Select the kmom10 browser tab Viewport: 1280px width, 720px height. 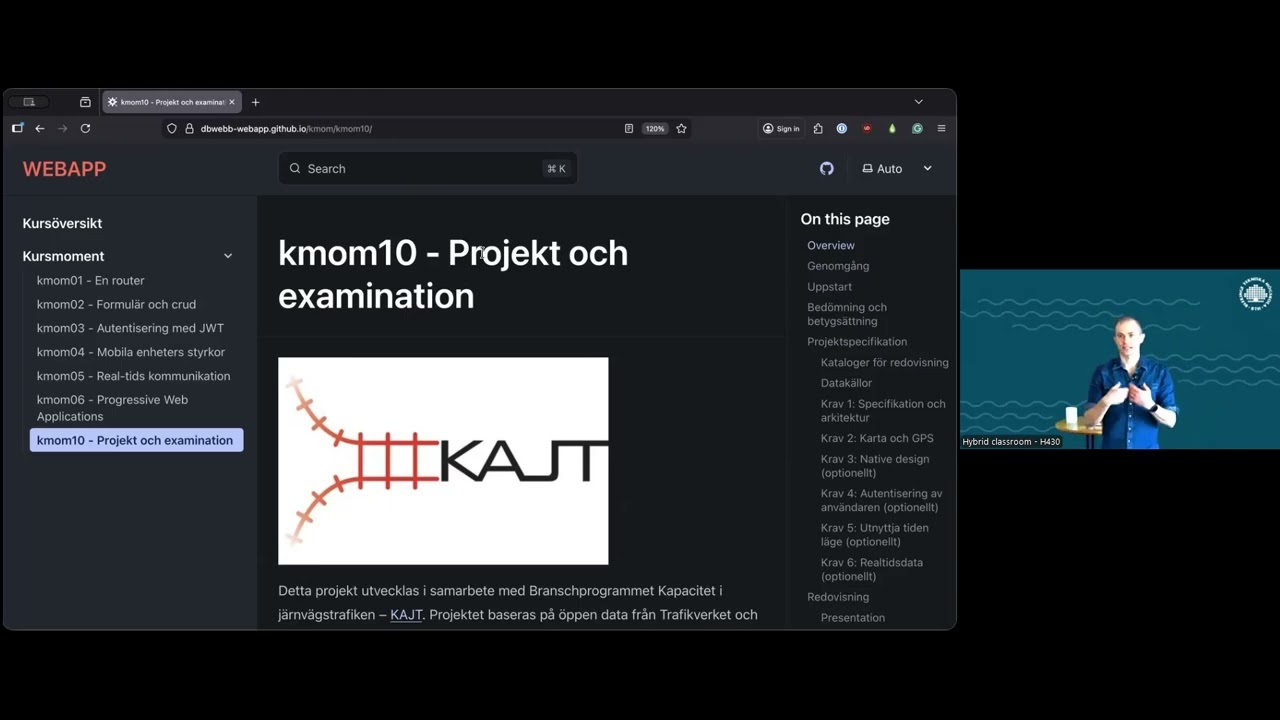171,102
